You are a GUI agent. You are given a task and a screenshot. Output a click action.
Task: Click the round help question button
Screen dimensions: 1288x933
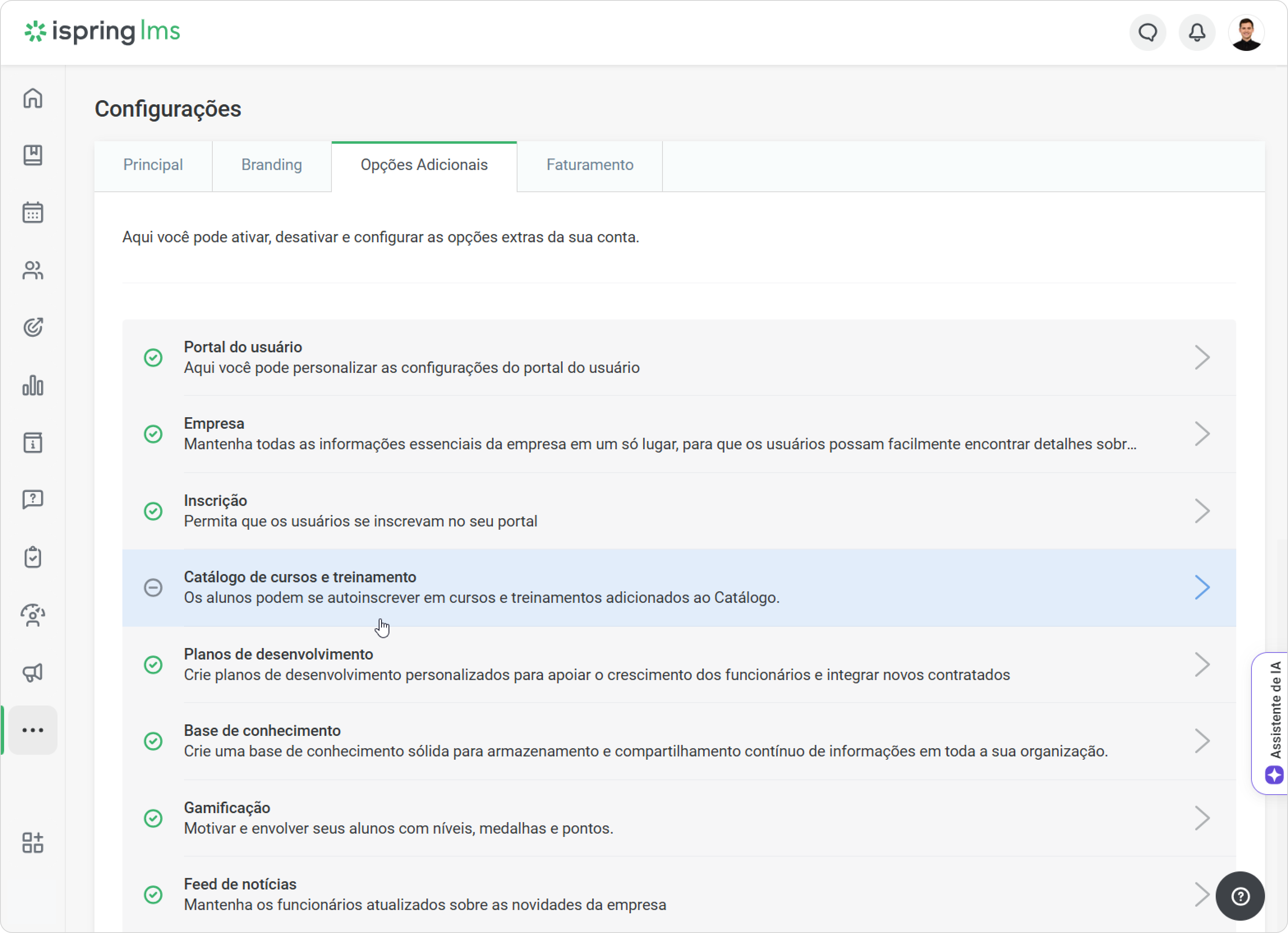tap(1240, 896)
